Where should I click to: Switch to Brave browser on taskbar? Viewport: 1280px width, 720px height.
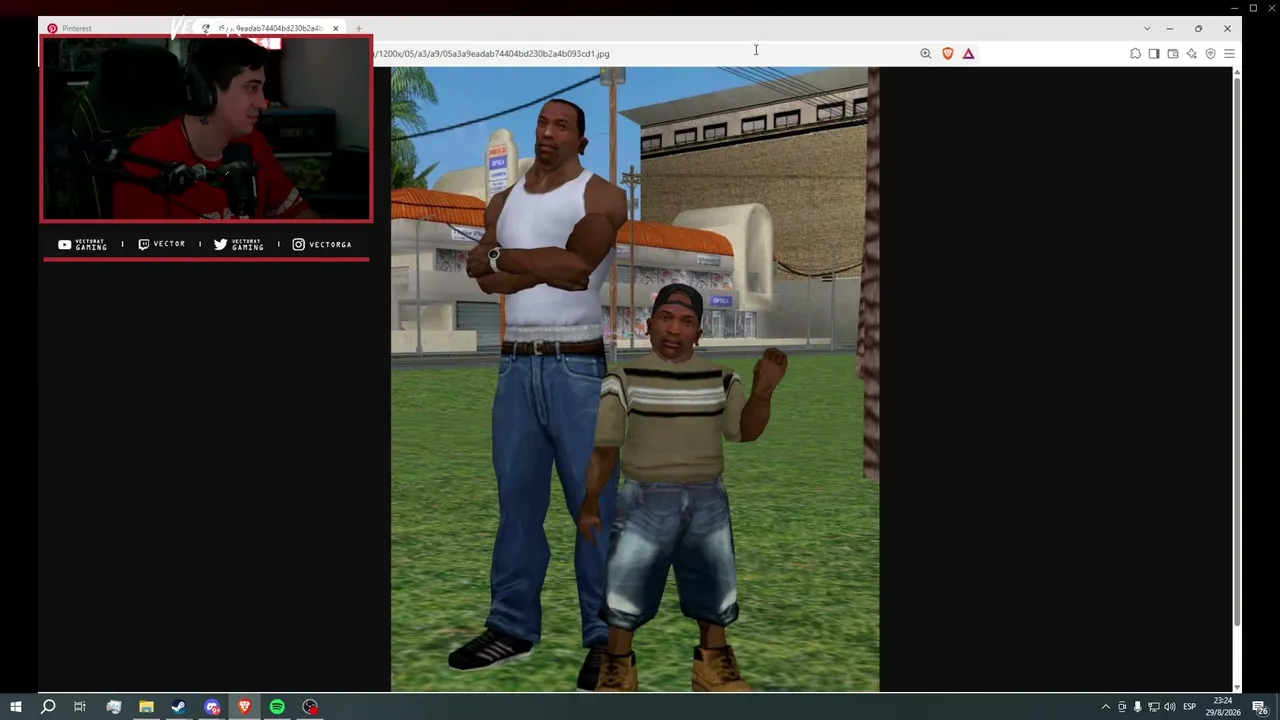(x=244, y=707)
